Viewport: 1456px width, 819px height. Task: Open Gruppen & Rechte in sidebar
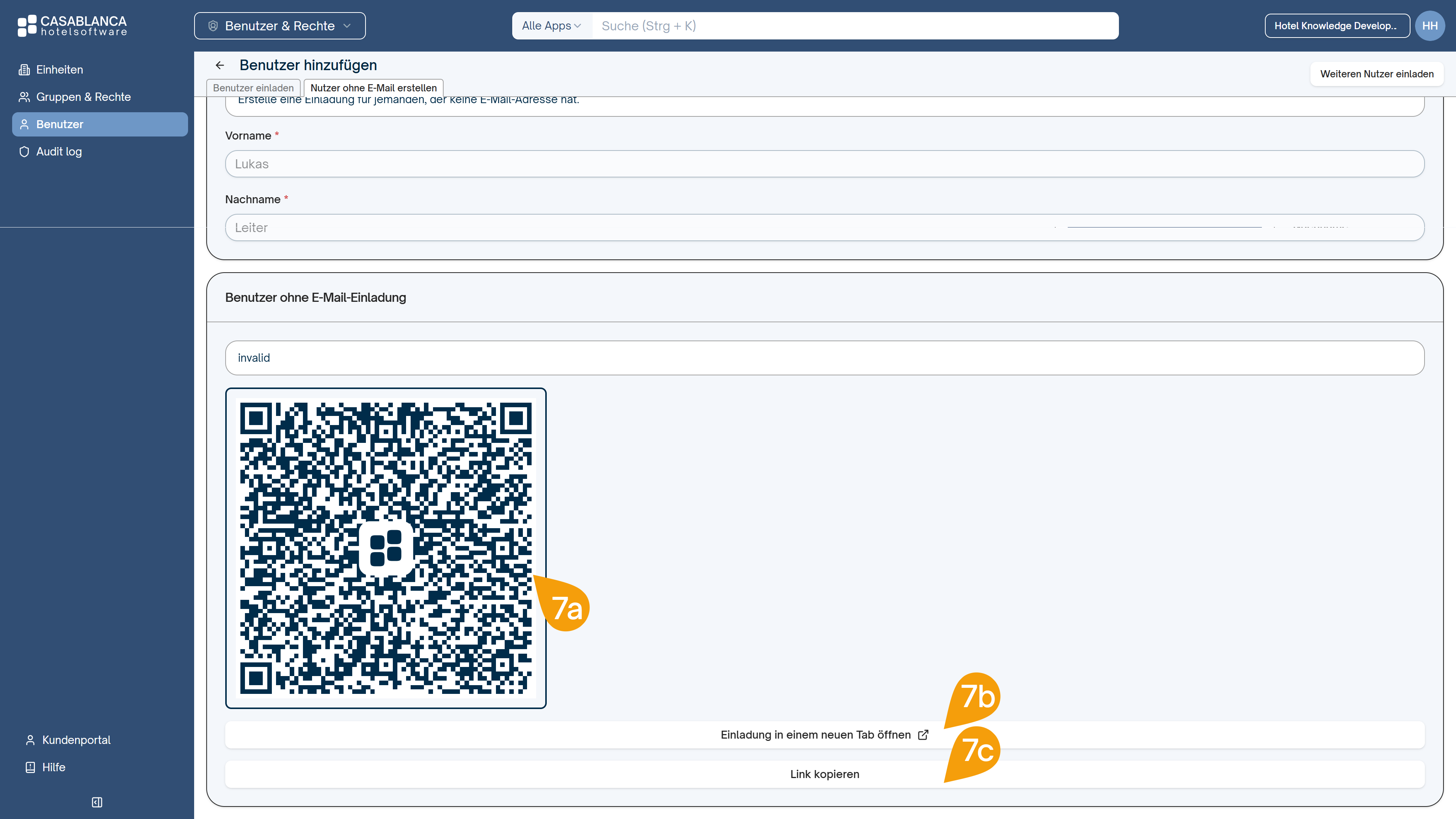pyautogui.click(x=100, y=97)
